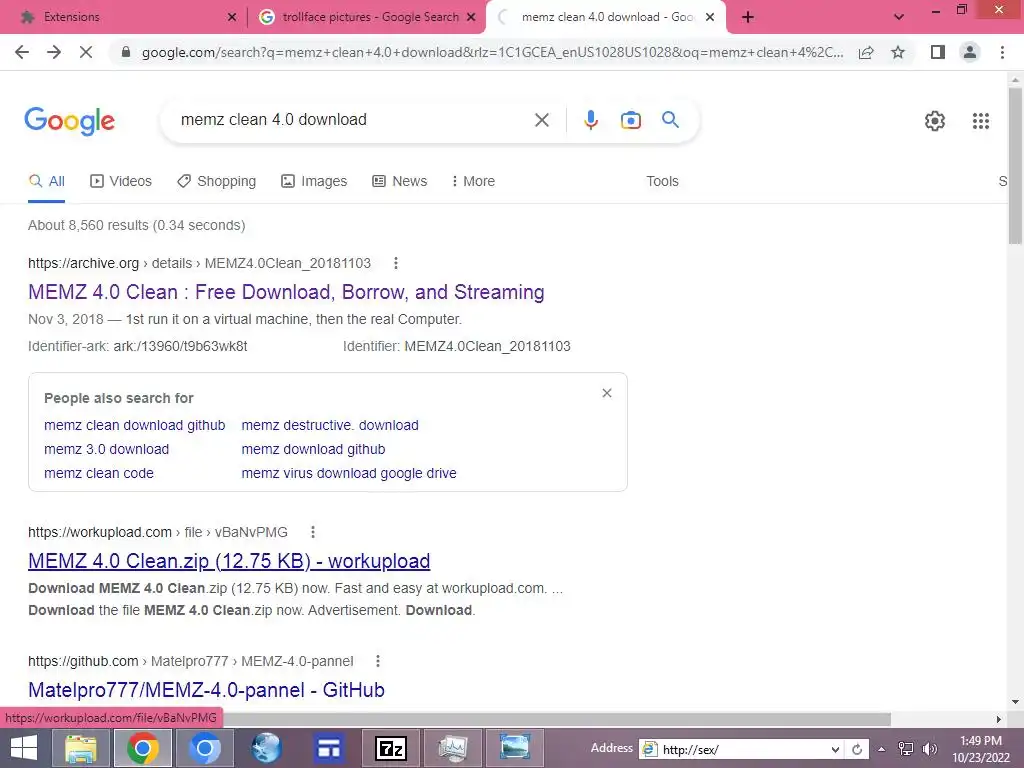Select the Videos search filter
This screenshot has width=1024, height=768.
pos(121,181)
